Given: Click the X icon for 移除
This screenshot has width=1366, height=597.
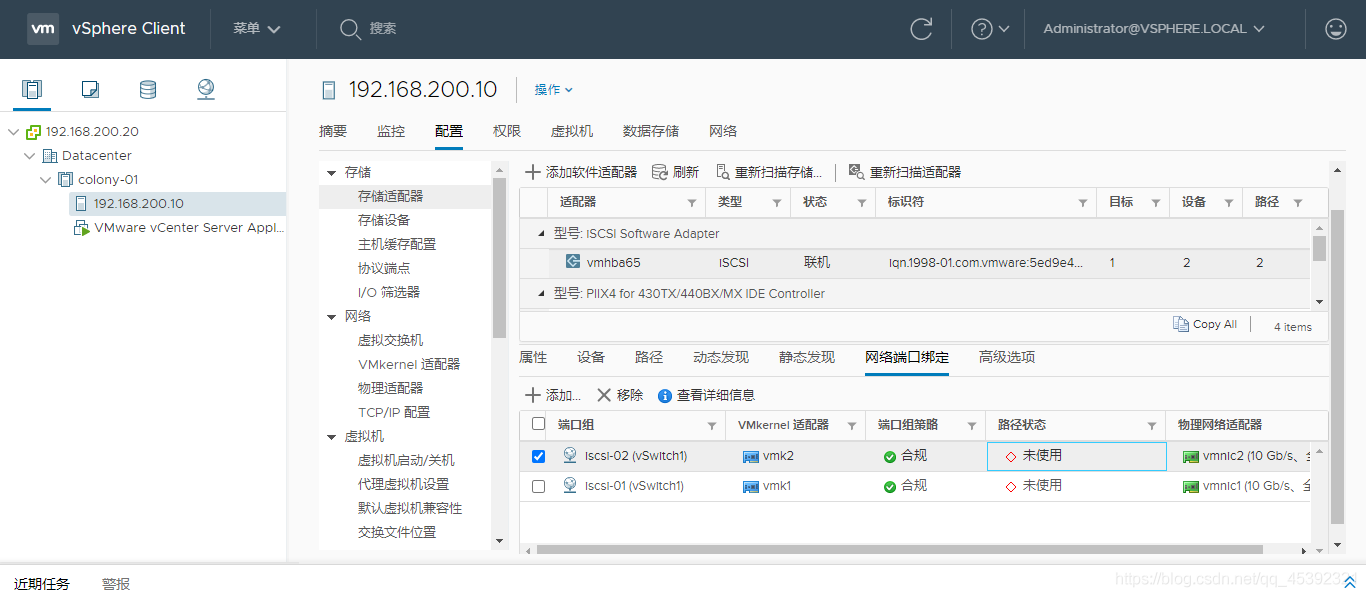Looking at the screenshot, I should pyautogui.click(x=604, y=395).
